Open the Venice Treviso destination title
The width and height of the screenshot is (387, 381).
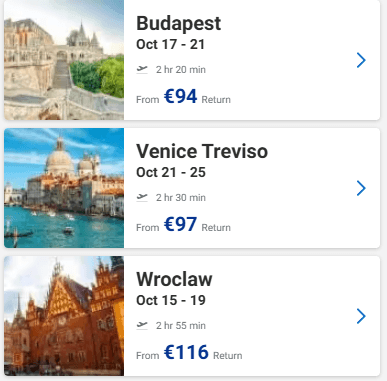coord(202,151)
